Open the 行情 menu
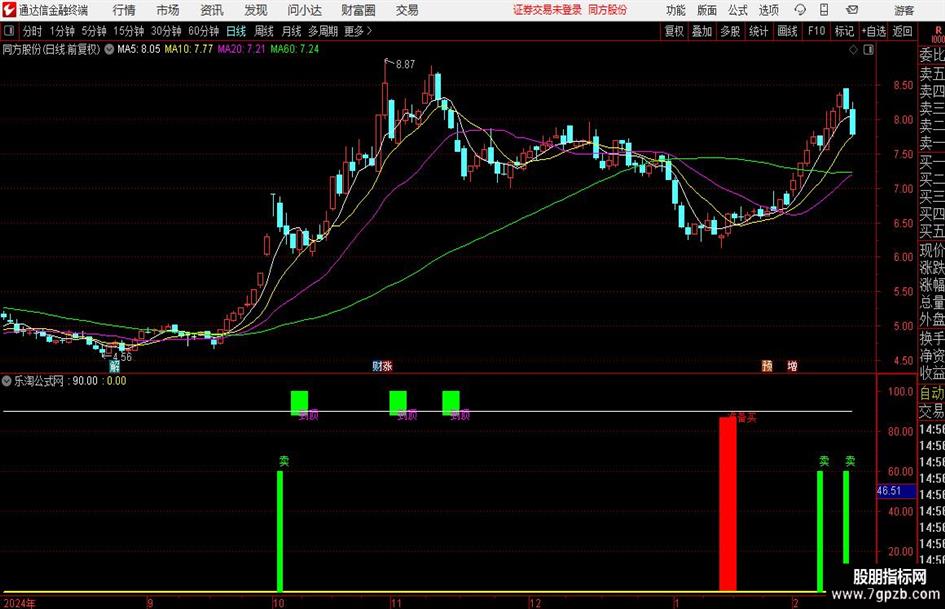945x609 pixels. [x=124, y=10]
